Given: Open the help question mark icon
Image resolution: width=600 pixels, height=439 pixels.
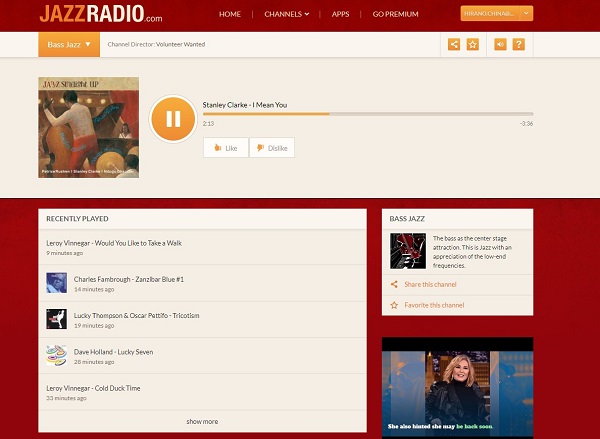Looking at the screenshot, I should [x=518, y=44].
